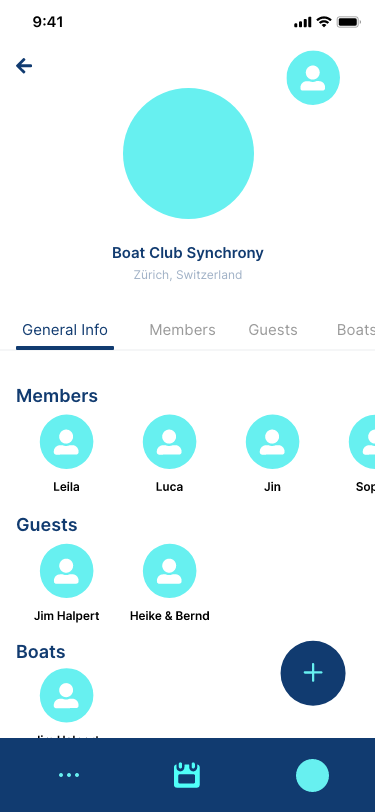Tap the Boat Club Synchrony title
The height and width of the screenshot is (812, 375).
(188, 253)
